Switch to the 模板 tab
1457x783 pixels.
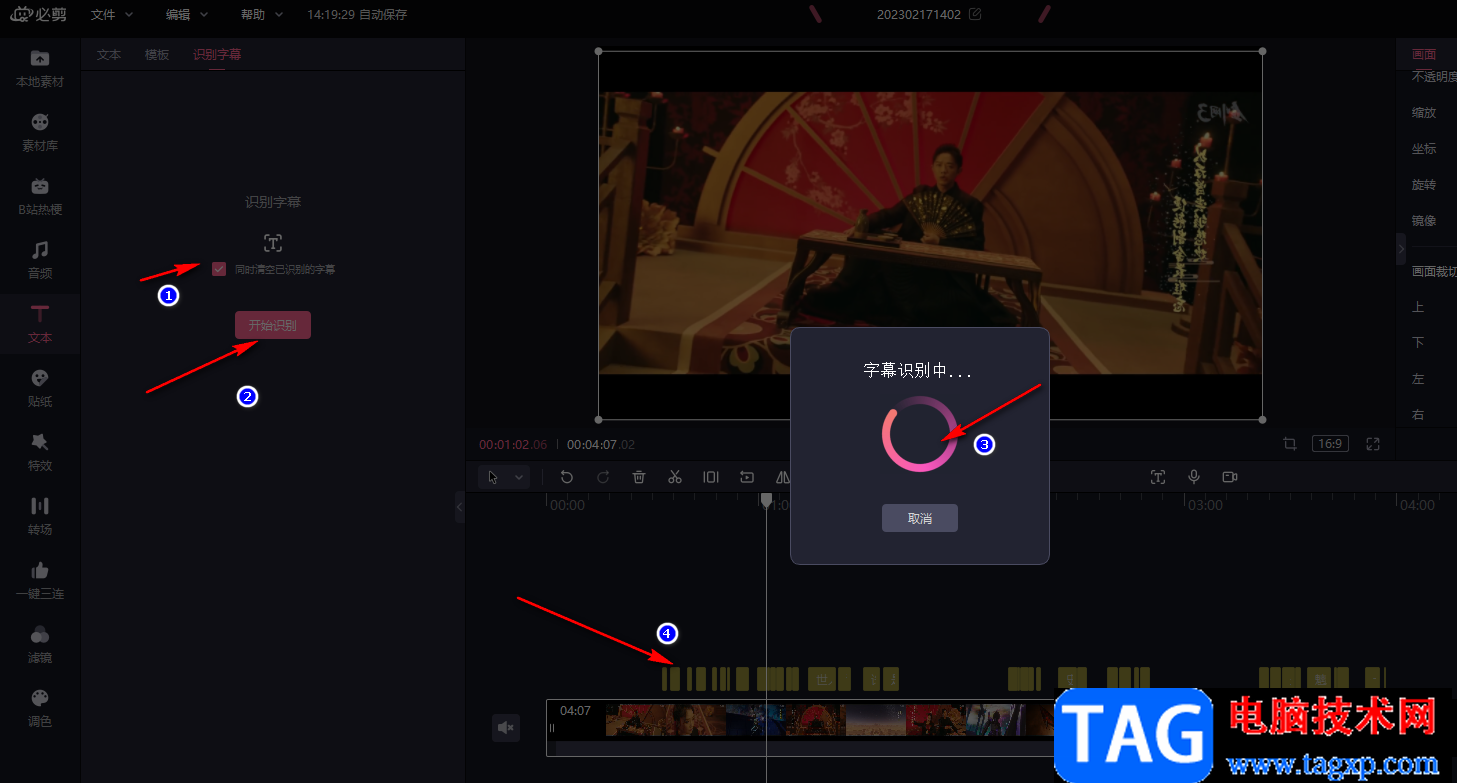click(x=157, y=55)
